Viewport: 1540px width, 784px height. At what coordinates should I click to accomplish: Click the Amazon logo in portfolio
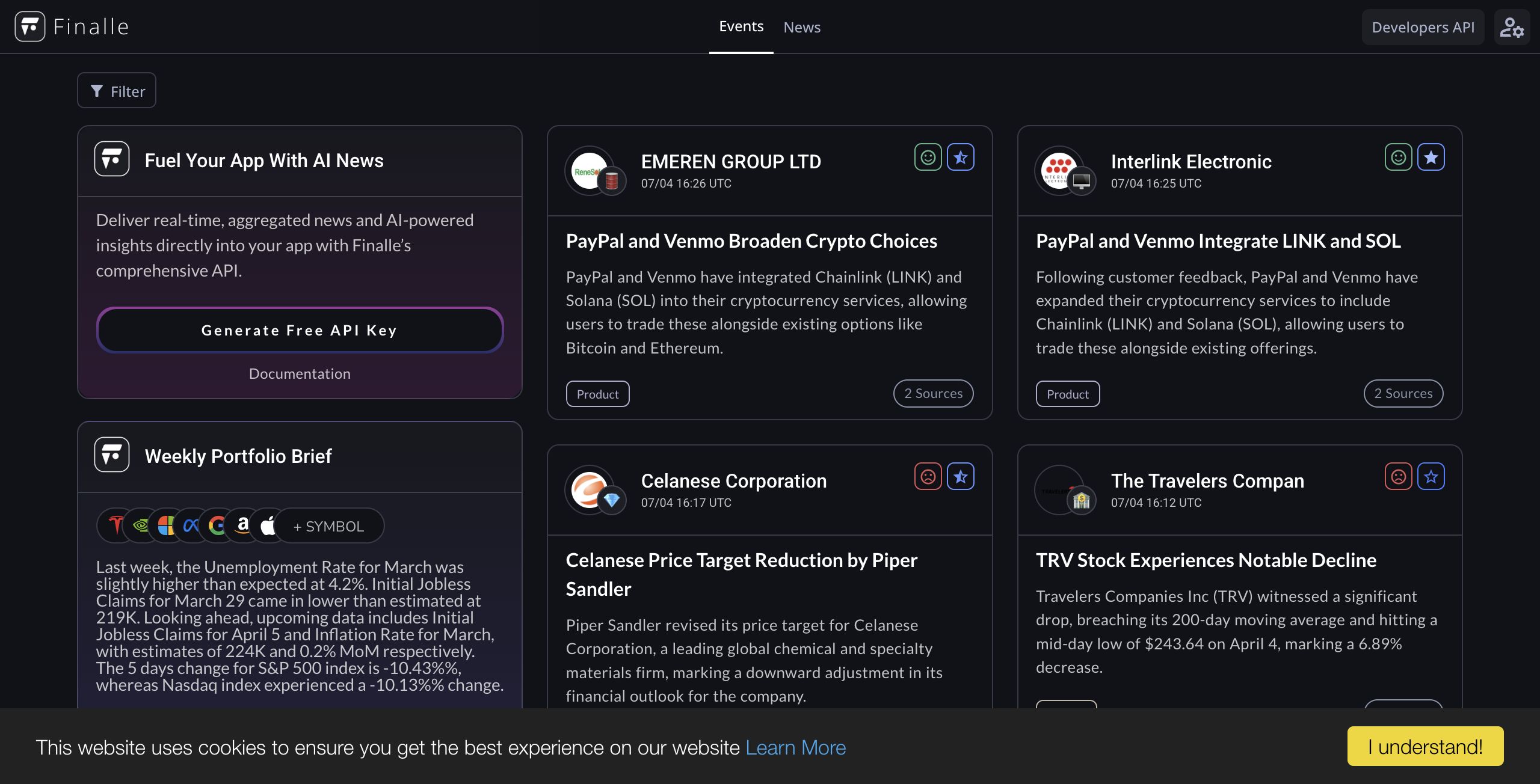tap(243, 525)
